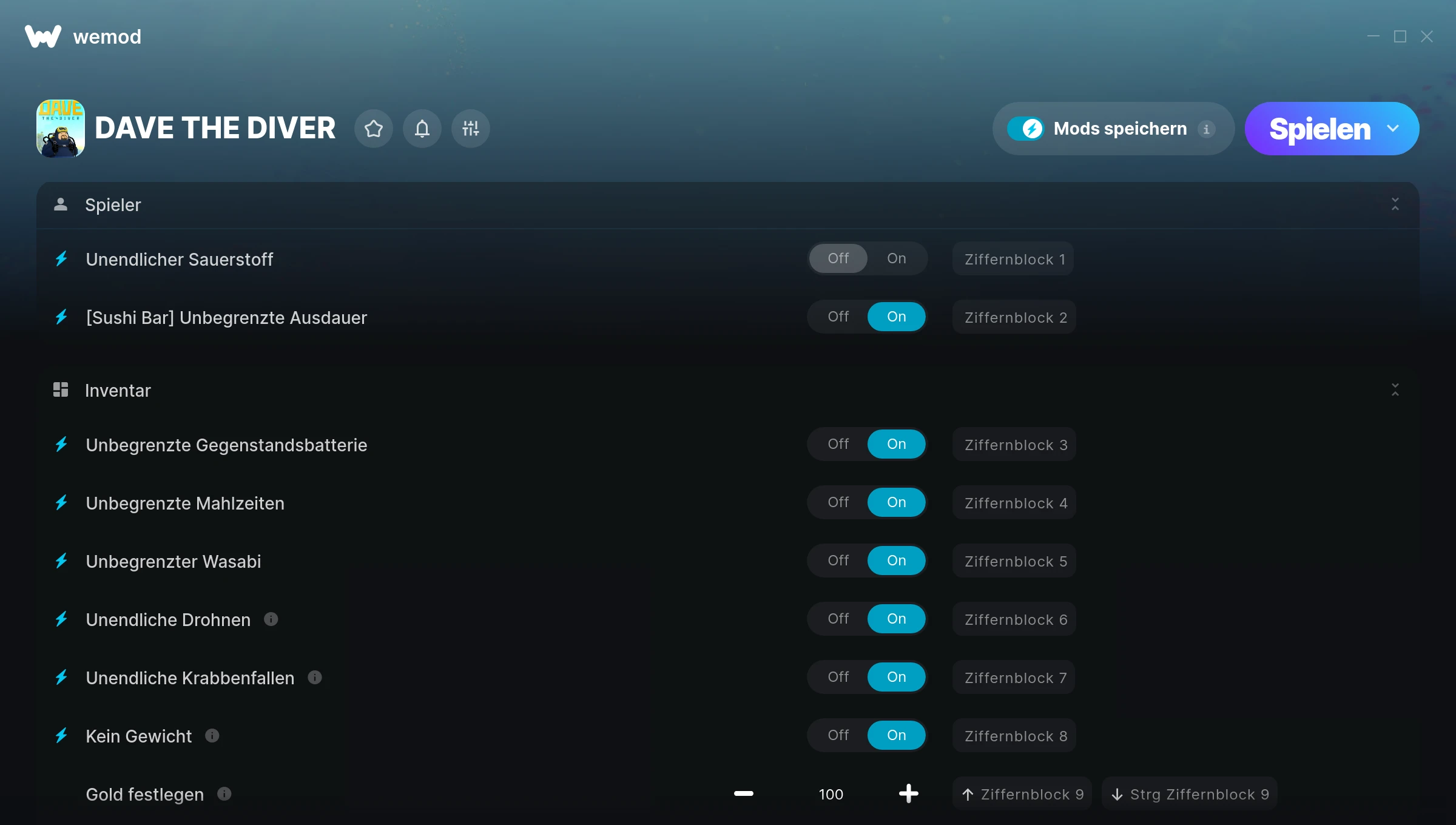Turn off Unbegrenzte Gegenstandsbatterie
The image size is (1456, 825).
(x=838, y=444)
